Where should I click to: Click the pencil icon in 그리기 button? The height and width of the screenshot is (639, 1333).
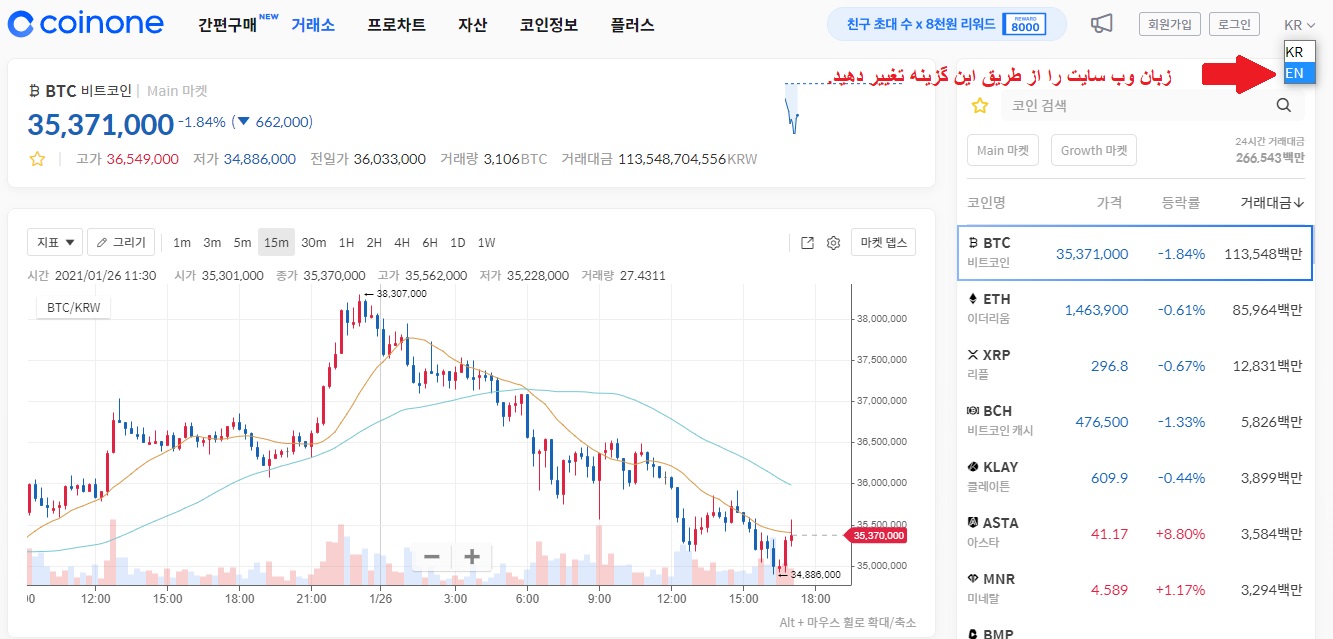pyautogui.click(x=102, y=242)
